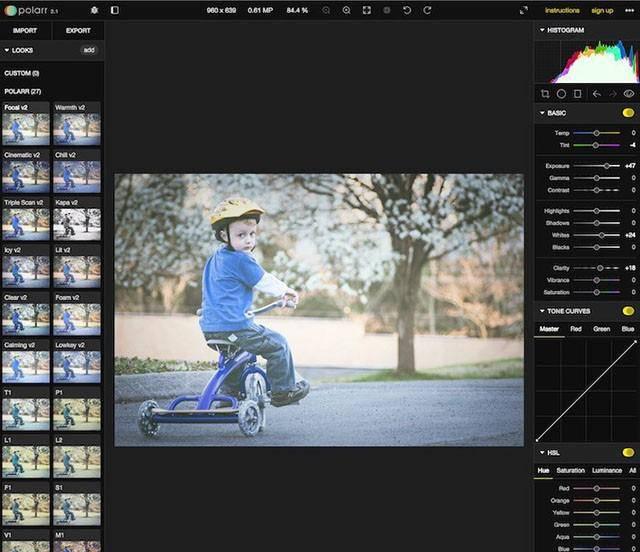Open the HSL Saturation tab
Image resolution: width=640 pixels, height=552 pixels.
(571, 470)
